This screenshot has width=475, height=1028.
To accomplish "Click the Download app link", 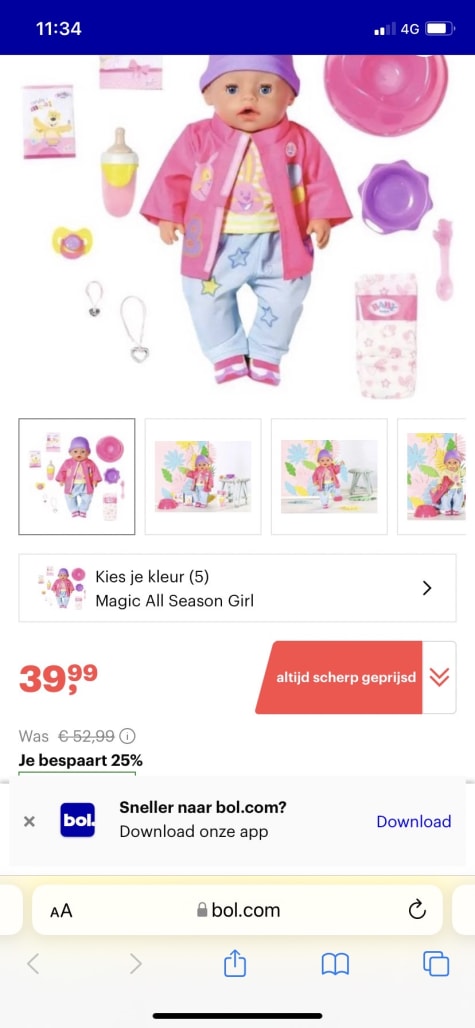I will [413, 821].
